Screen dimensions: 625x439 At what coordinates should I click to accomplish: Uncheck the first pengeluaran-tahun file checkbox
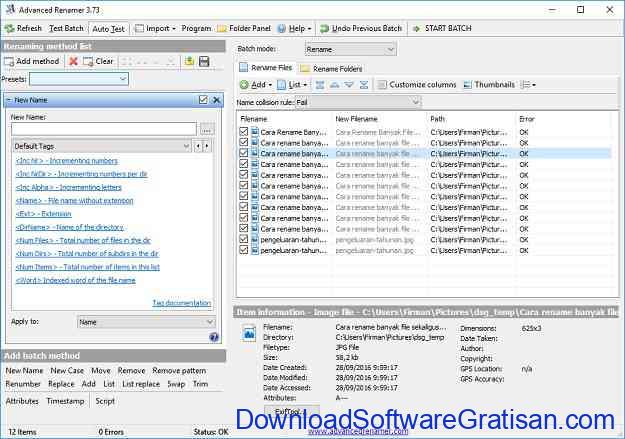(x=244, y=239)
